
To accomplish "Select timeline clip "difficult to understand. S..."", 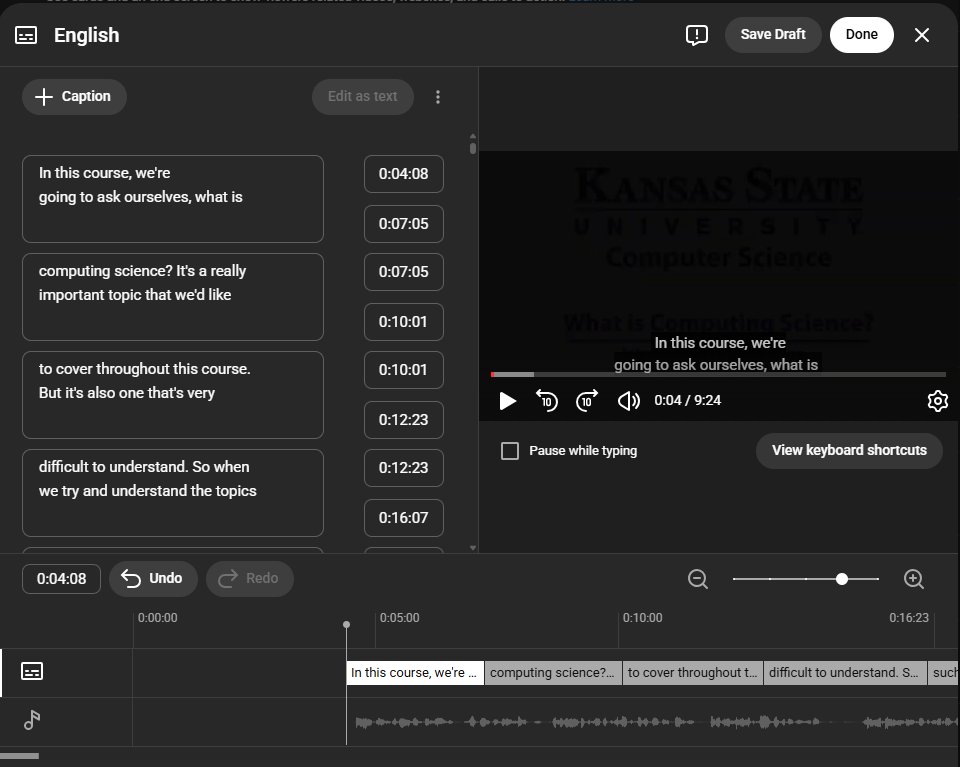I will coord(844,673).
